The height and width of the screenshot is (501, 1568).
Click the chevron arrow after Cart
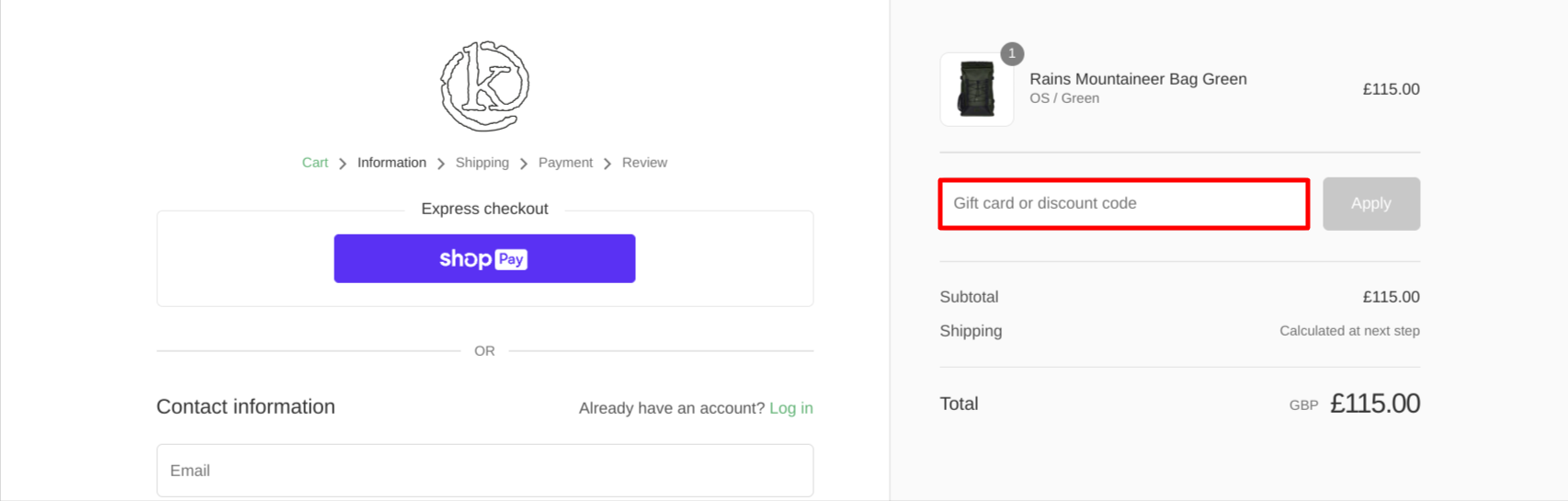[343, 164]
